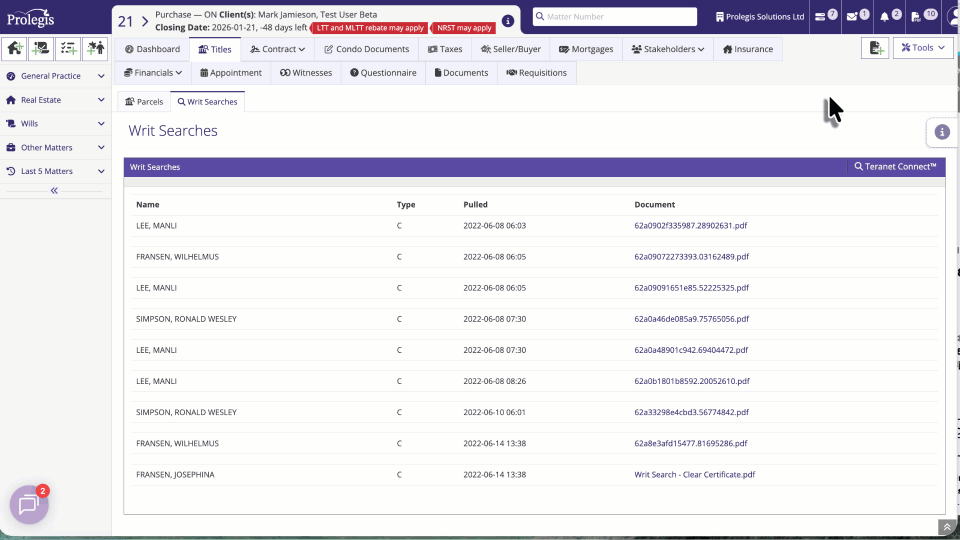Click the 2022-06-10 06:01 pulled date

click(x=494, y=412)
